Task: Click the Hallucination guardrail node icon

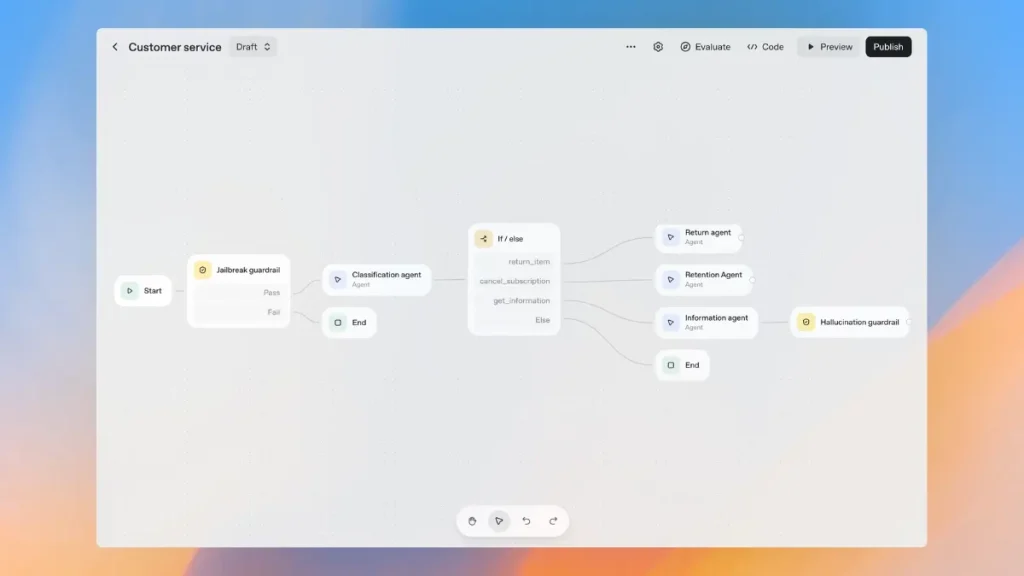Action: coord(805,322)
